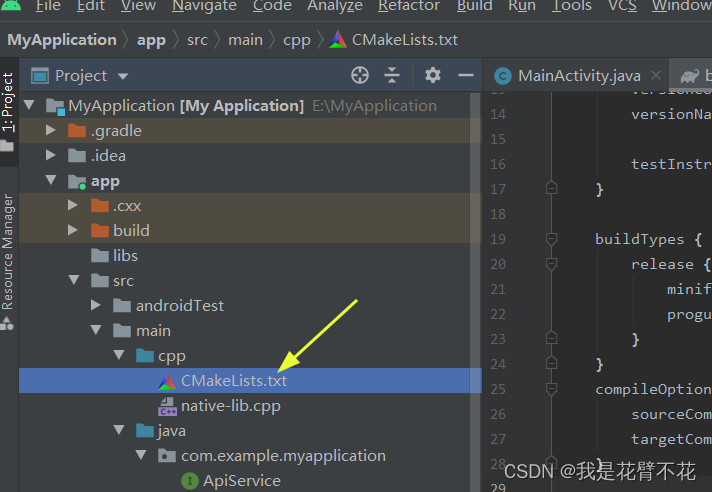The height and width of the screenshot is (492, 712).
Task: Open the VCS menu
Action: point(622,5)
